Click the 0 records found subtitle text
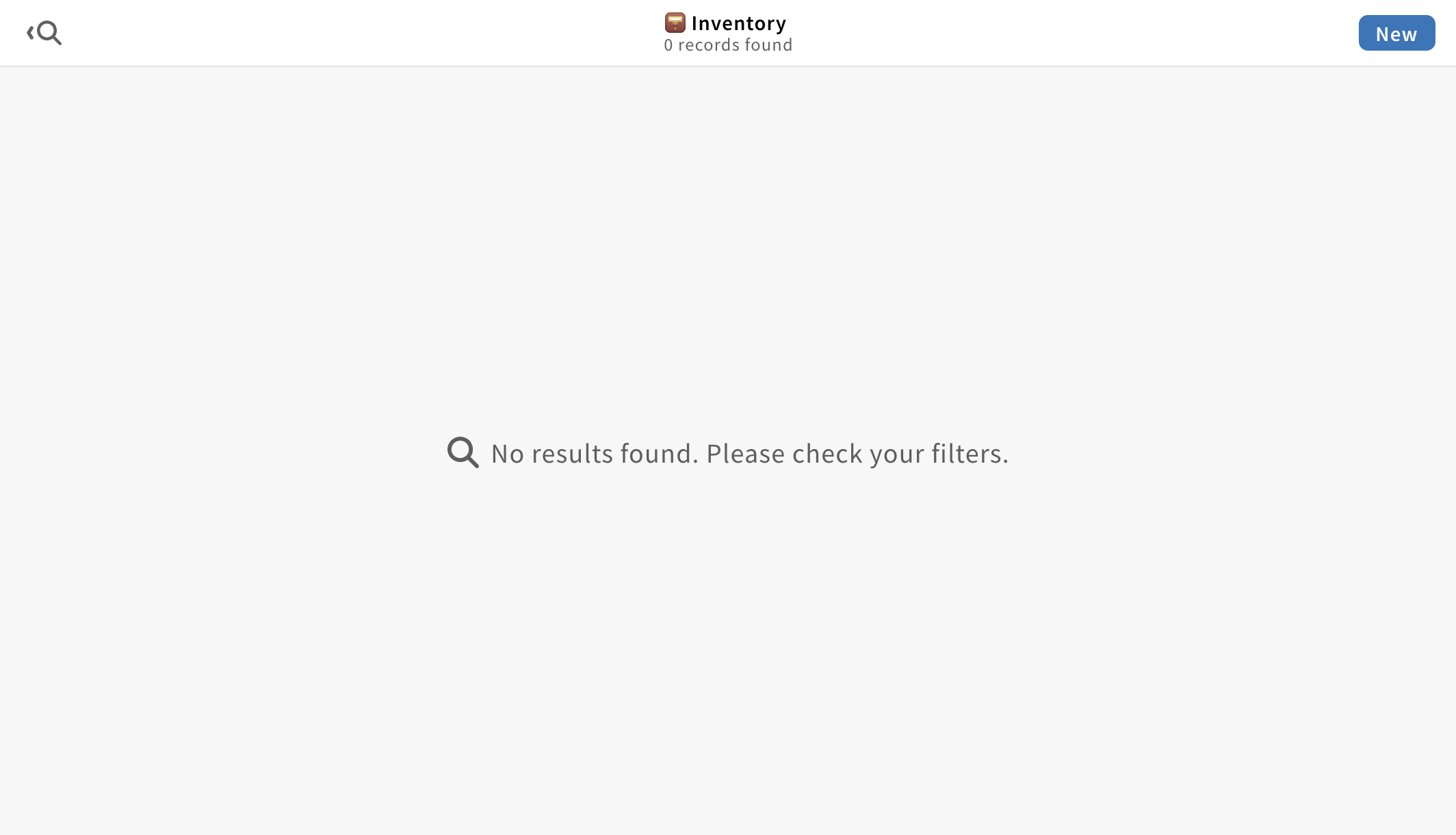Viewport: 1456px width, 835px height. (x=729, y=44)
